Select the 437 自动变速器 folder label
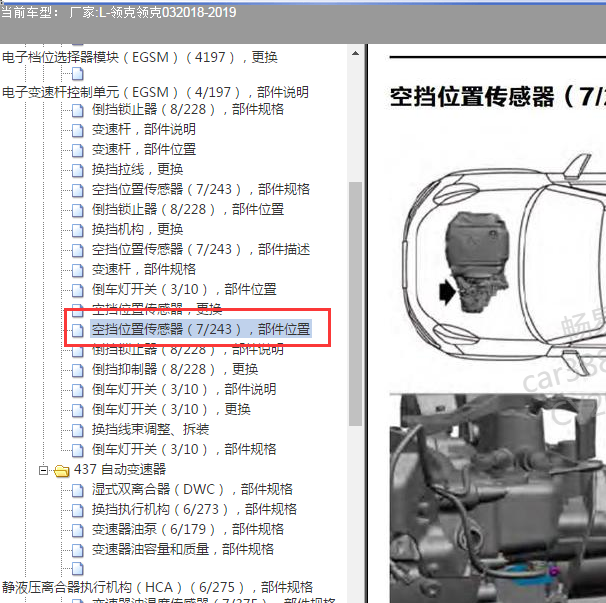This screenshot has width=606, height=603. [120, 470]
